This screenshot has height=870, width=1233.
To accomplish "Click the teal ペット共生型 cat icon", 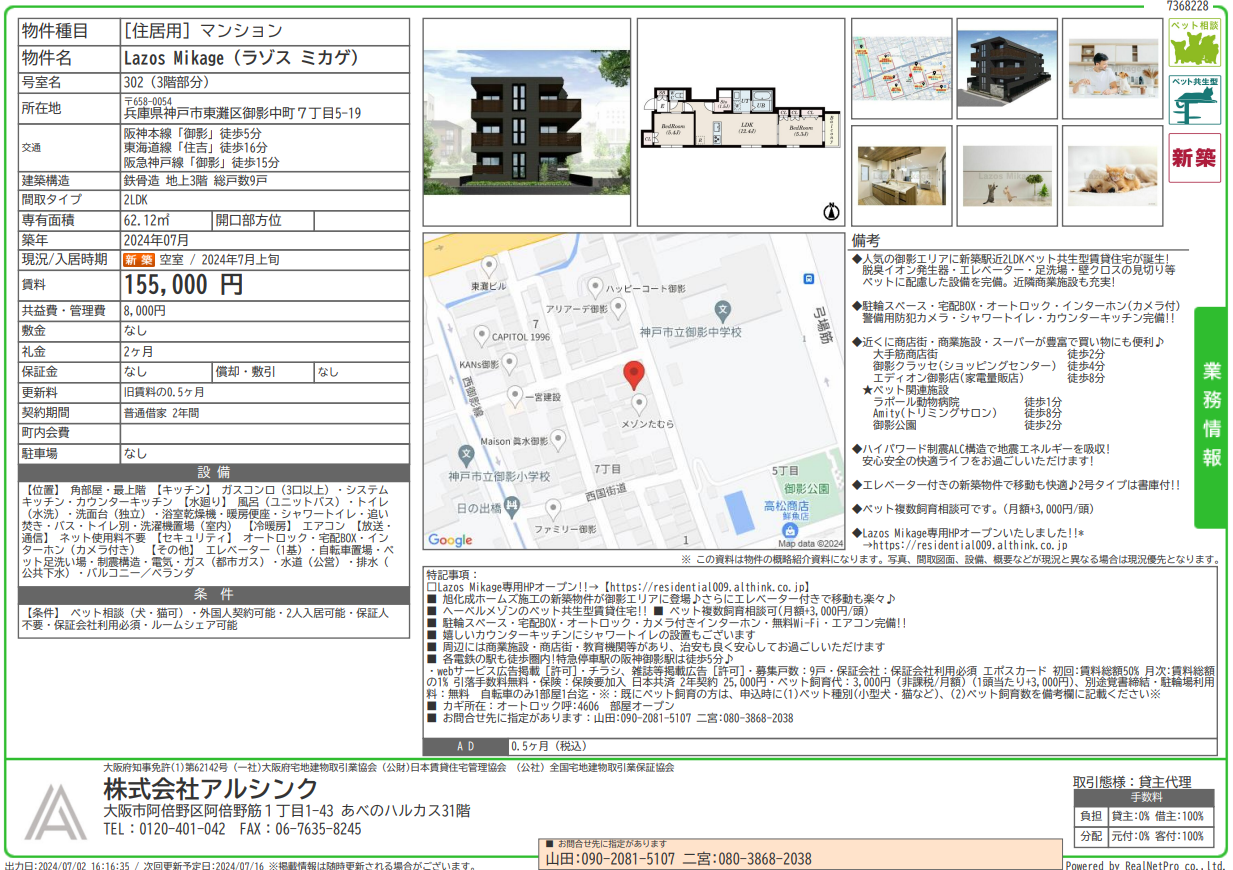I will coord(1194,100).
